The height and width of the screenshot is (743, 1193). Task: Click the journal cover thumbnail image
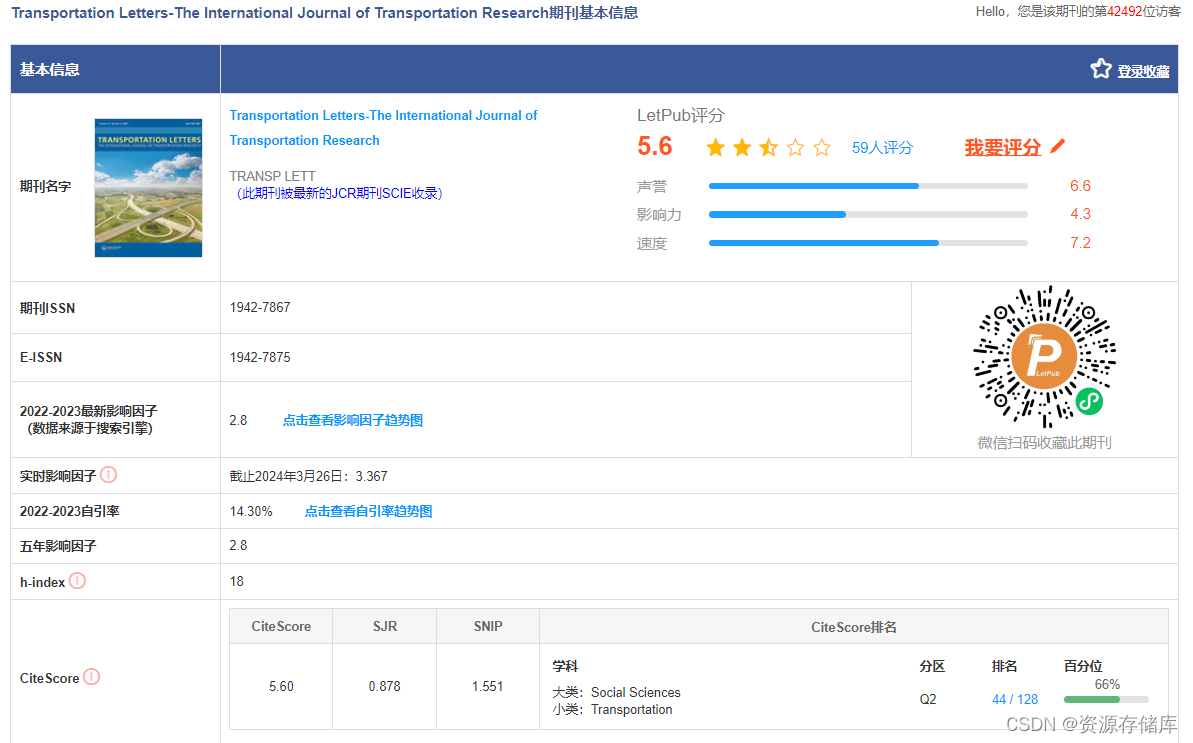click(148, 188)
